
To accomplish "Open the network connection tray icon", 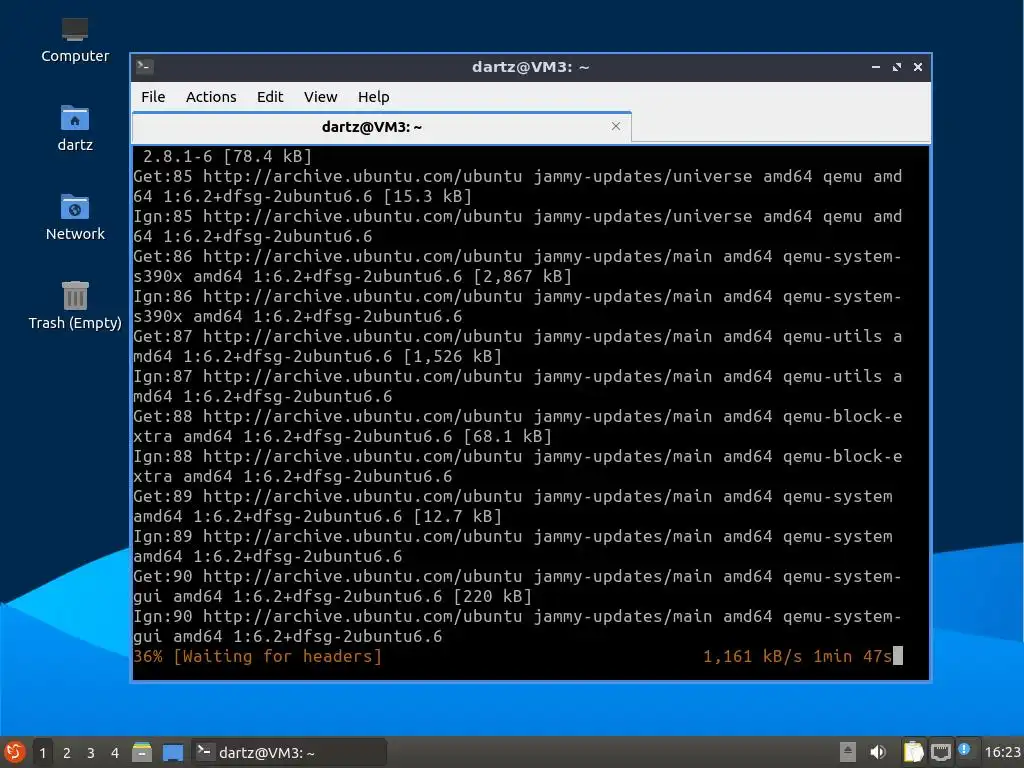I will click(940, 752).
